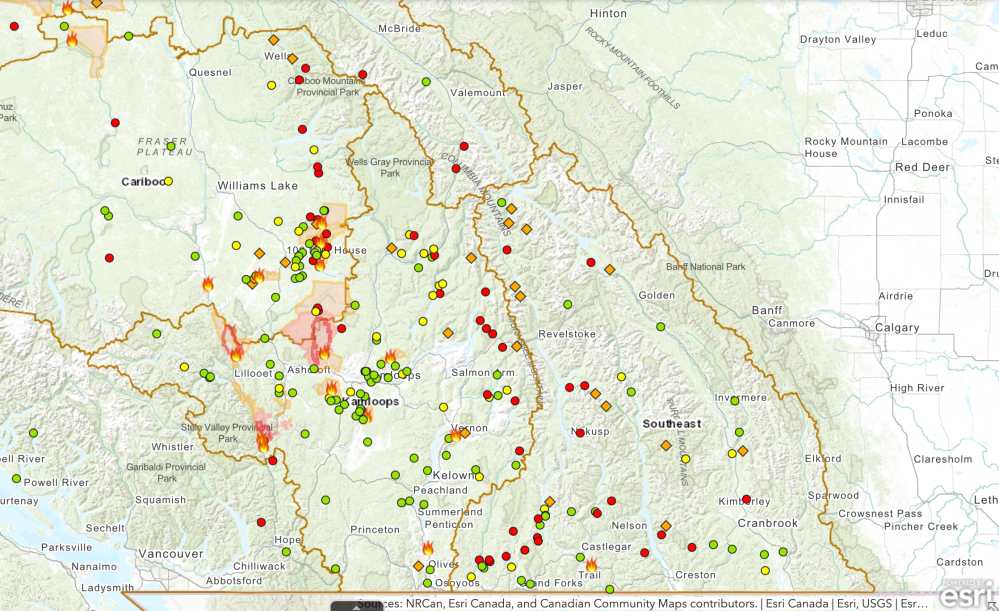This screenshot has height=611, width=999.
Task: Click the flame icon near Oliver
Action: (428, 548)
